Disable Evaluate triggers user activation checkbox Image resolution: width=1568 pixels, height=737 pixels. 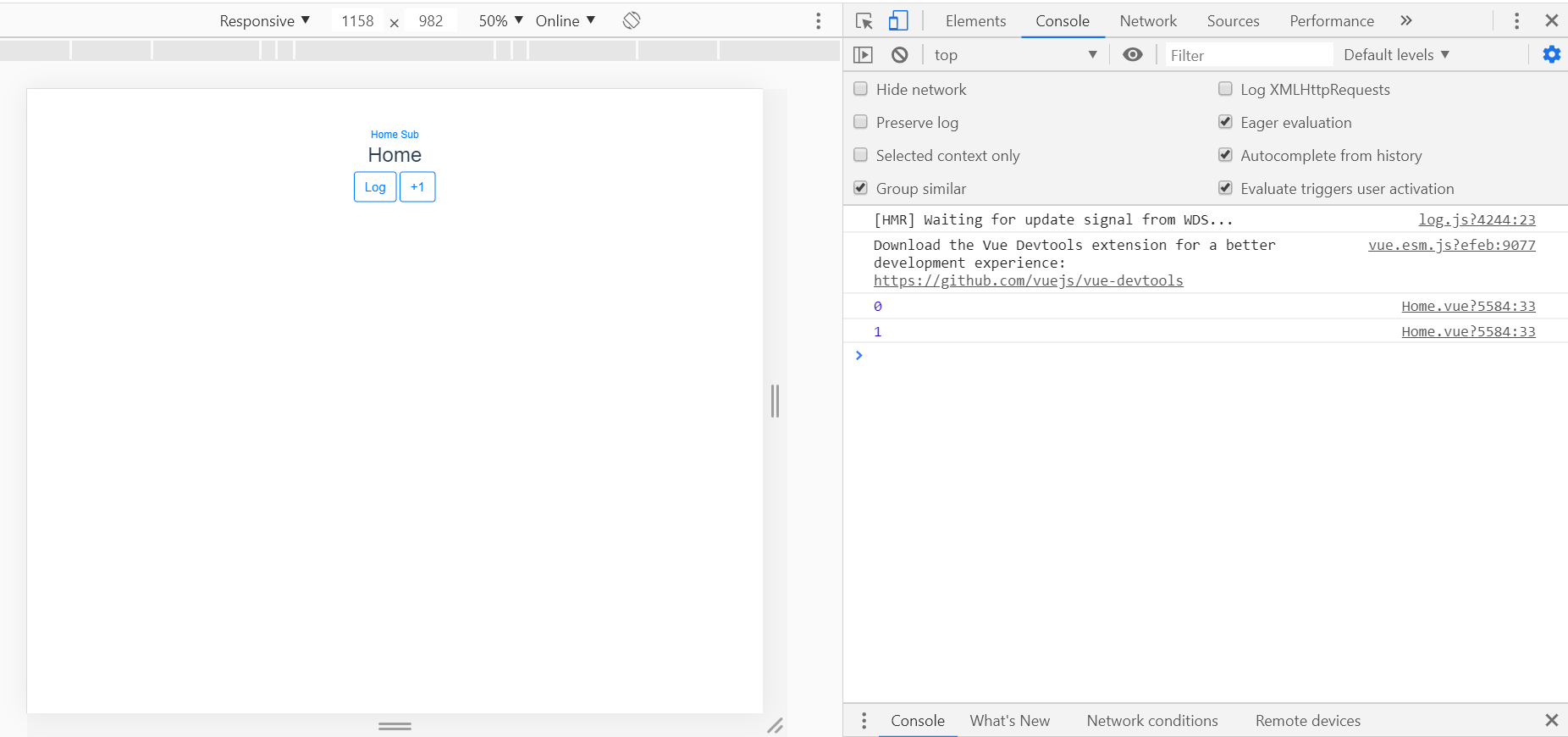click(1225, 188)
